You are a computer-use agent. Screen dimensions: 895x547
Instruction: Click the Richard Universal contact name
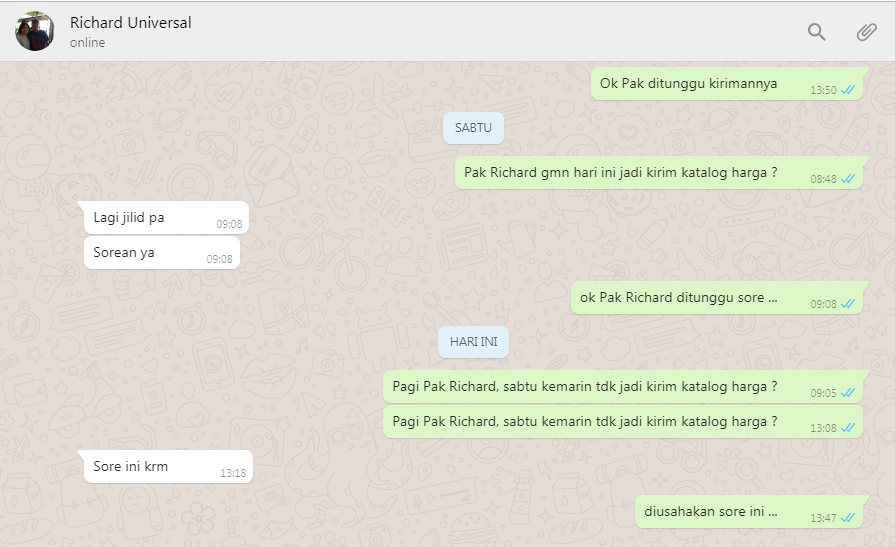click(x=131, y=22)
